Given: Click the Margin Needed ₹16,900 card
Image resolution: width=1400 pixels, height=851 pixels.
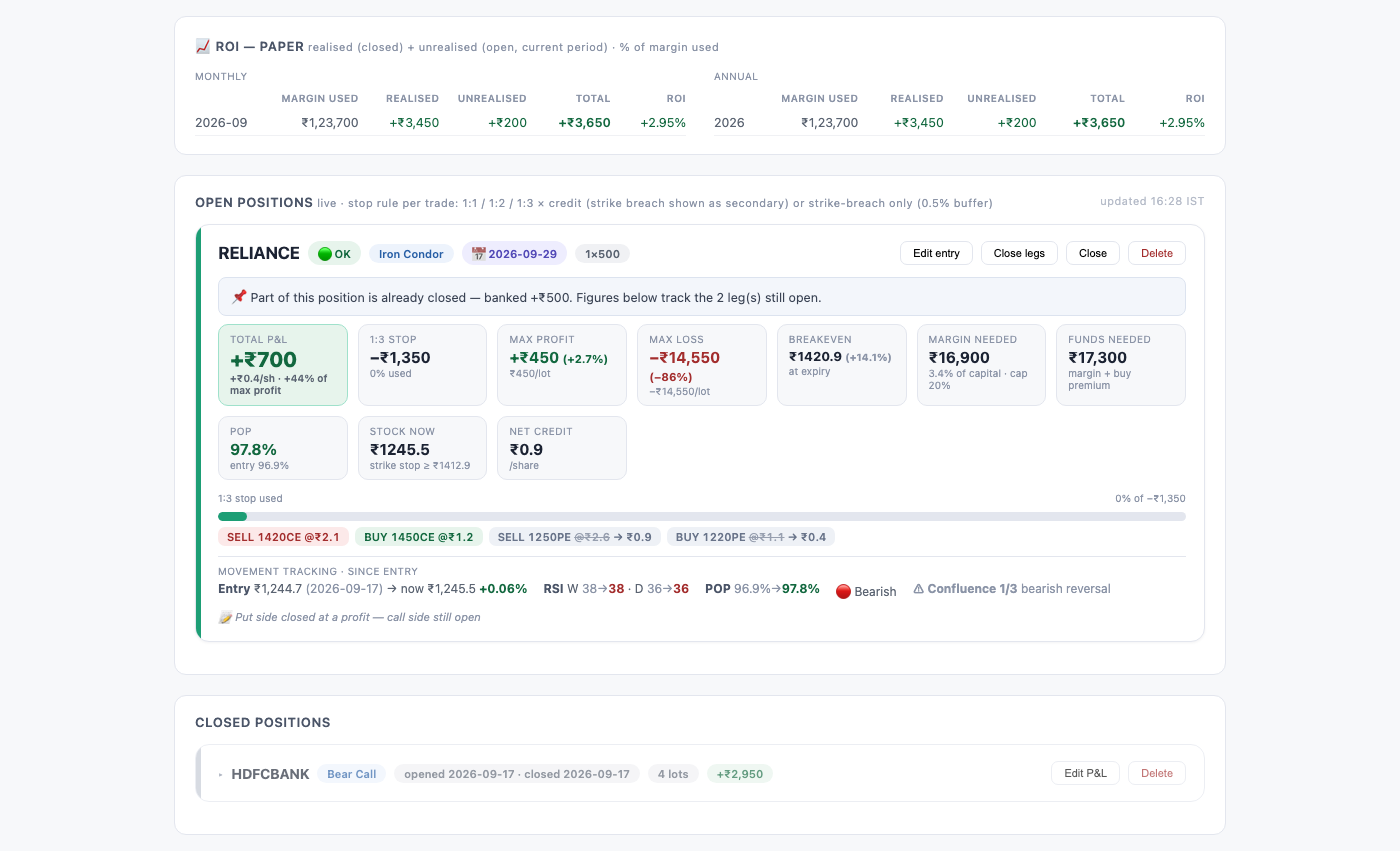Looking at the screenshot, I should click(x=981, y=365).
